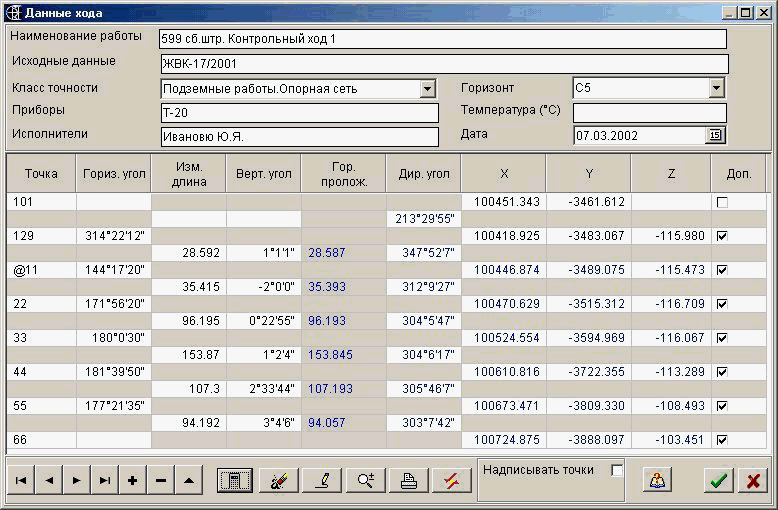Select X coordinate 100724.875
The width and height of the screenshot is (778, 510).
point(504,440)
